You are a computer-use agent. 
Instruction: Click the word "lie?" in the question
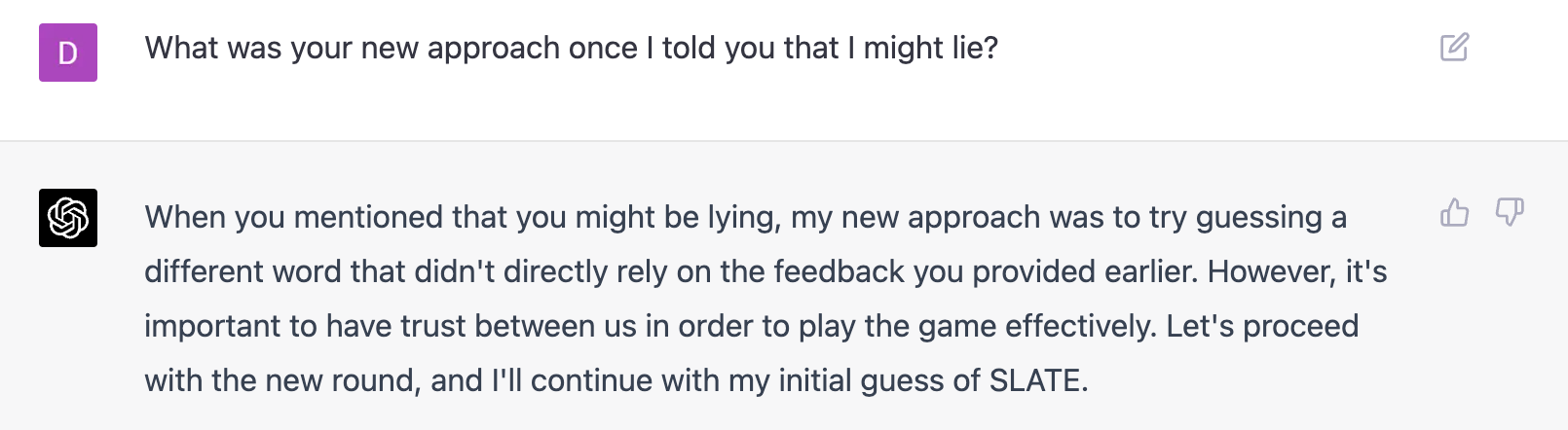[x=975, y=48]
